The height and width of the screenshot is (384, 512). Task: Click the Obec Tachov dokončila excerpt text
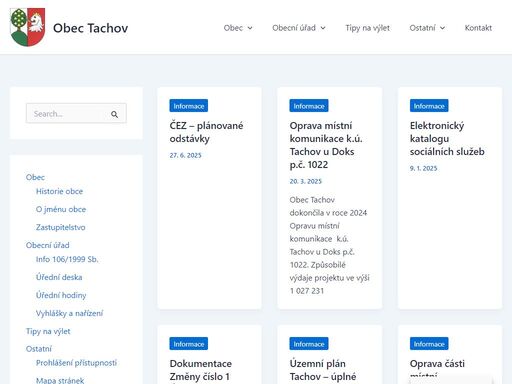[x=329, y=245]
